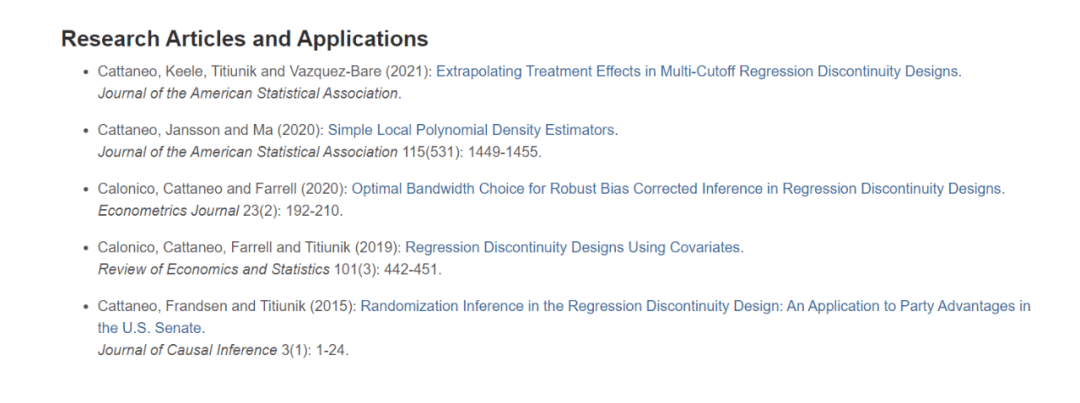Click the bullet before Cattaneo, Frandsen and Titiunik
The height and width of the screenshot is (403, 1080).
(x=85, y=307)
